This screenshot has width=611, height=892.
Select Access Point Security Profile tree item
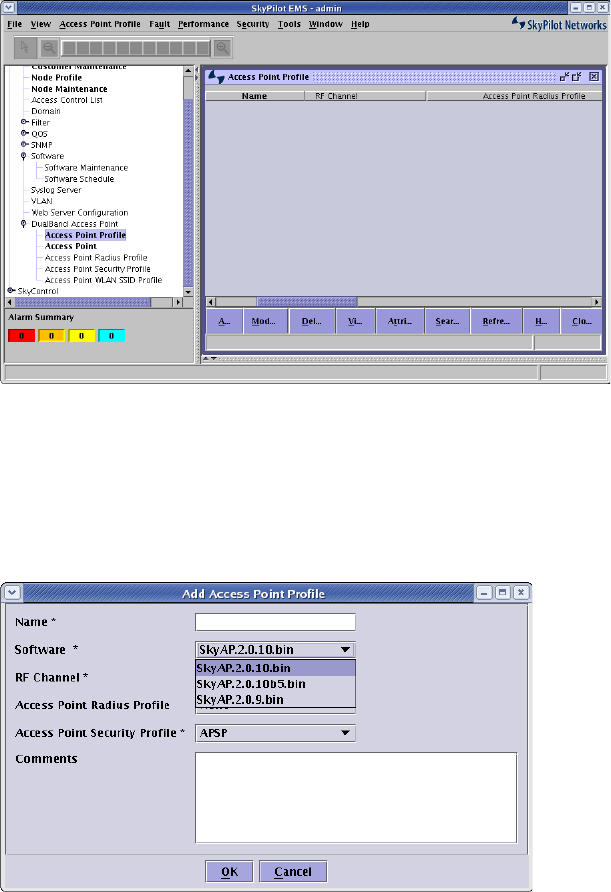pyautogui.click(x=97, y=269)
